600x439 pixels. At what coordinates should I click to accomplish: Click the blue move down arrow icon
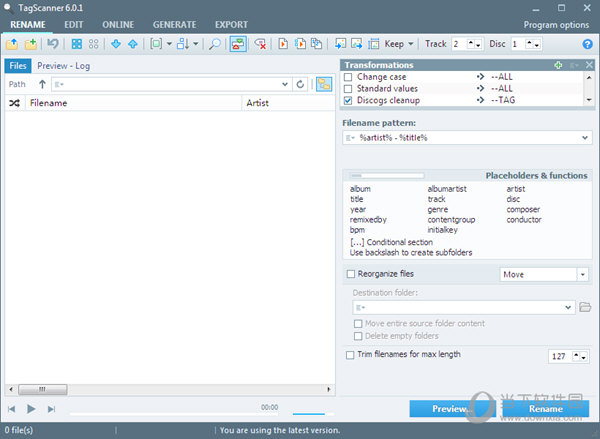[116, 44]
